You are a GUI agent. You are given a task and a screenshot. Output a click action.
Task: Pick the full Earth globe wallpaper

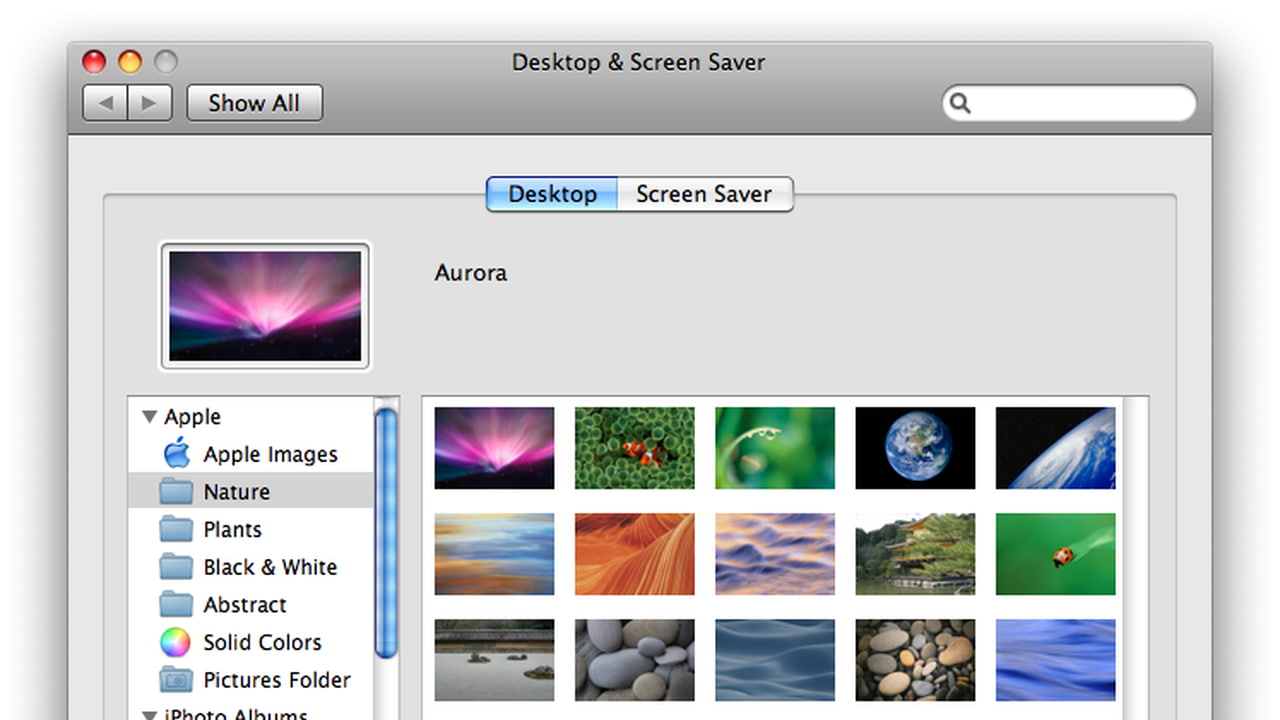(914, 448)
